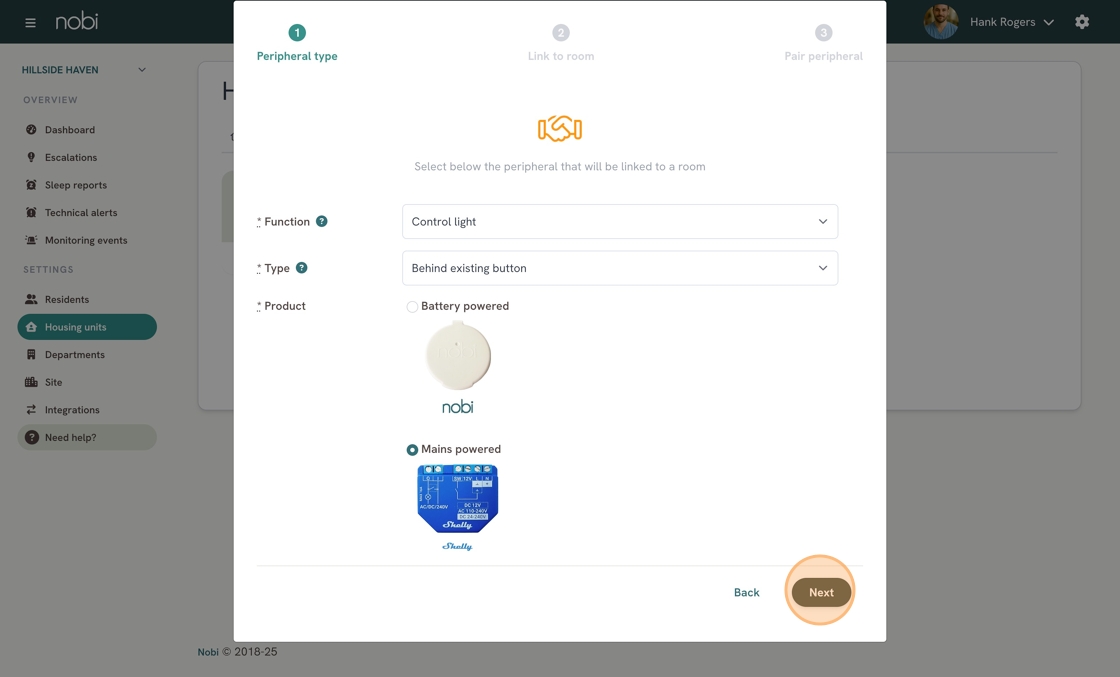
Task: Select the Mains powered radio button
Action: (412, 450)
